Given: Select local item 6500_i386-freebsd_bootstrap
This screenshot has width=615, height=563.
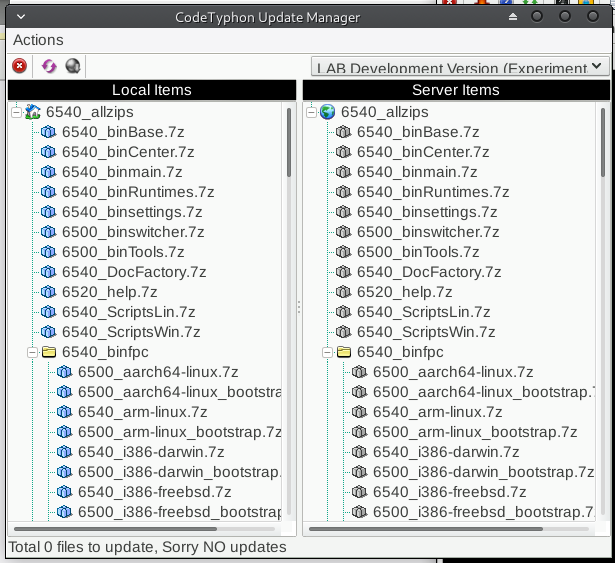Looking at the screenshot, I should point(179,512).
